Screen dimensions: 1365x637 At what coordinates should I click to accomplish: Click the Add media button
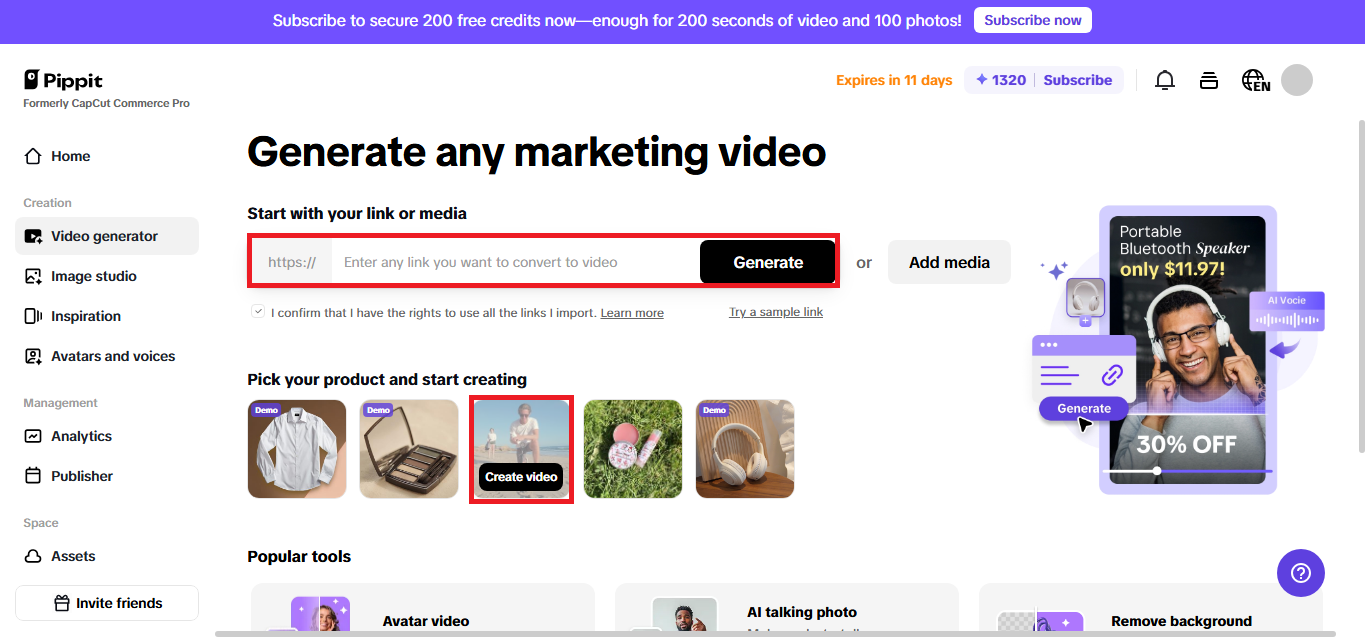(x=949, y=262)
